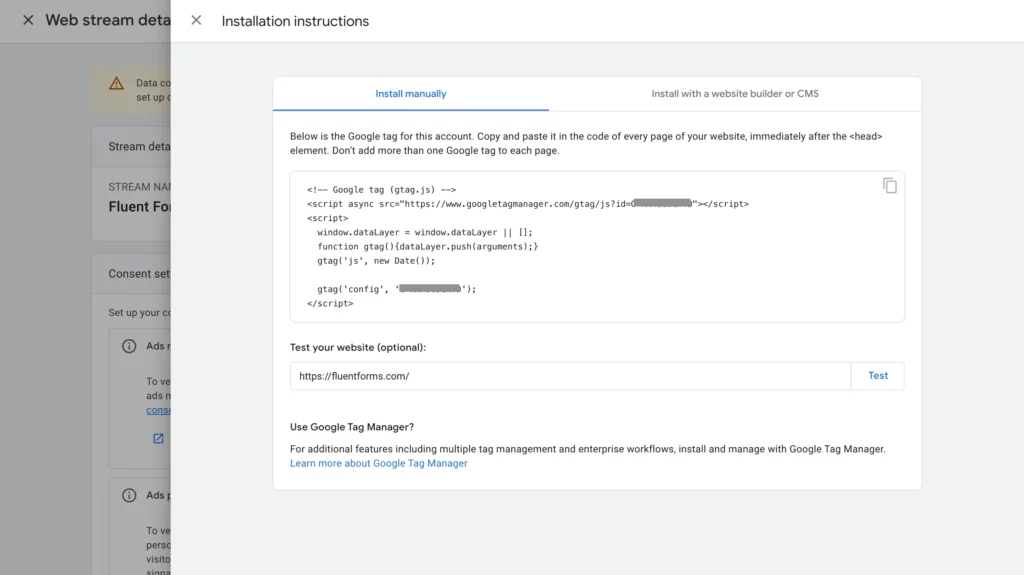Click the 'Test your website (optional):' label
The width and height of the screenshot is (1024, 575).
click(358, 347)
